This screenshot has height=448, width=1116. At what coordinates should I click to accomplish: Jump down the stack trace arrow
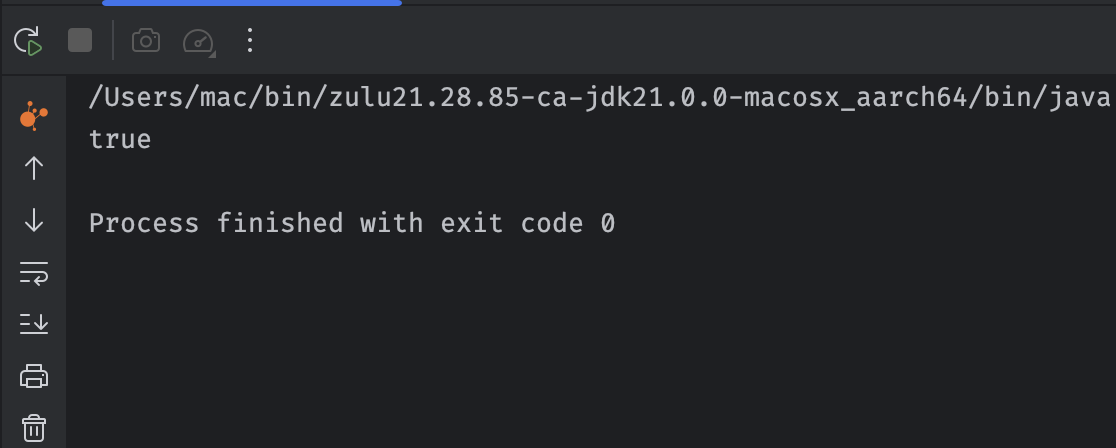coord(33,220)
